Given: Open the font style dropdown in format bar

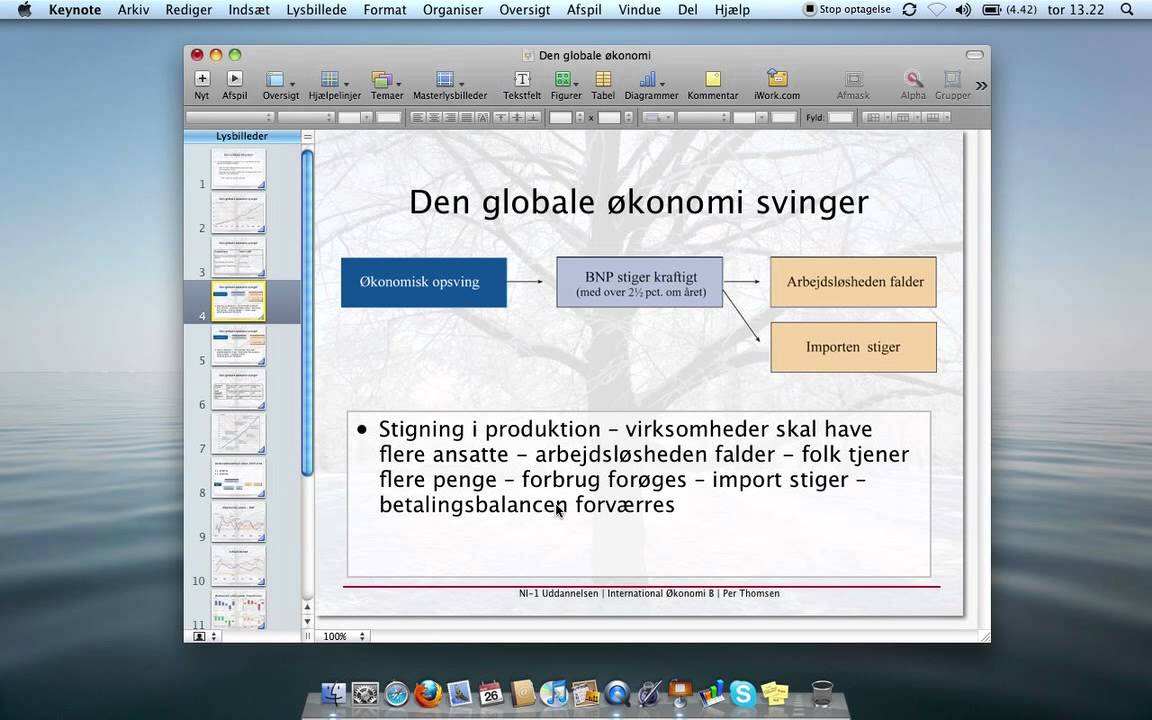Looking at the screenshot, I should coord(306,118).
